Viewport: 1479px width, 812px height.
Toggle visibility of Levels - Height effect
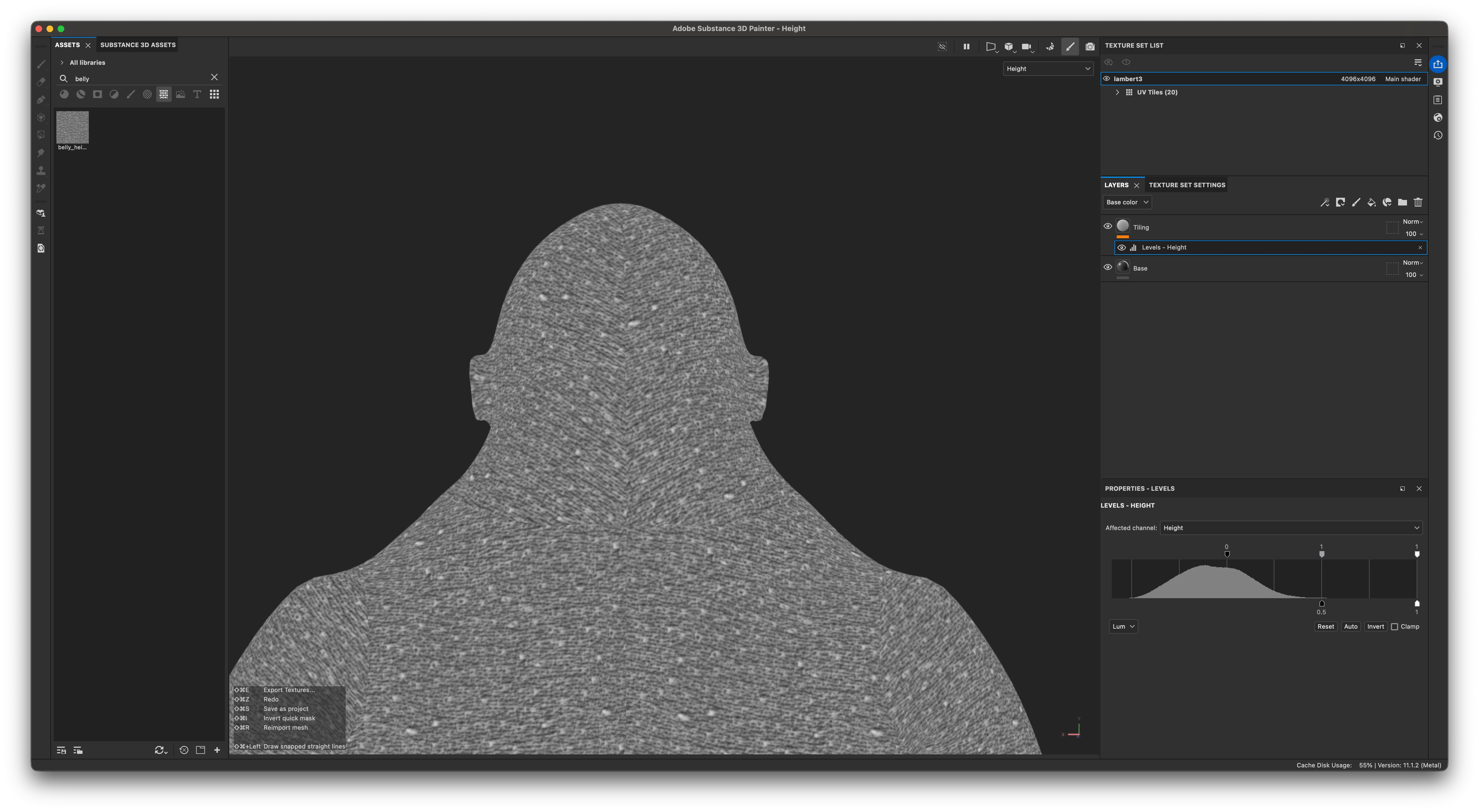[1121, 248]
